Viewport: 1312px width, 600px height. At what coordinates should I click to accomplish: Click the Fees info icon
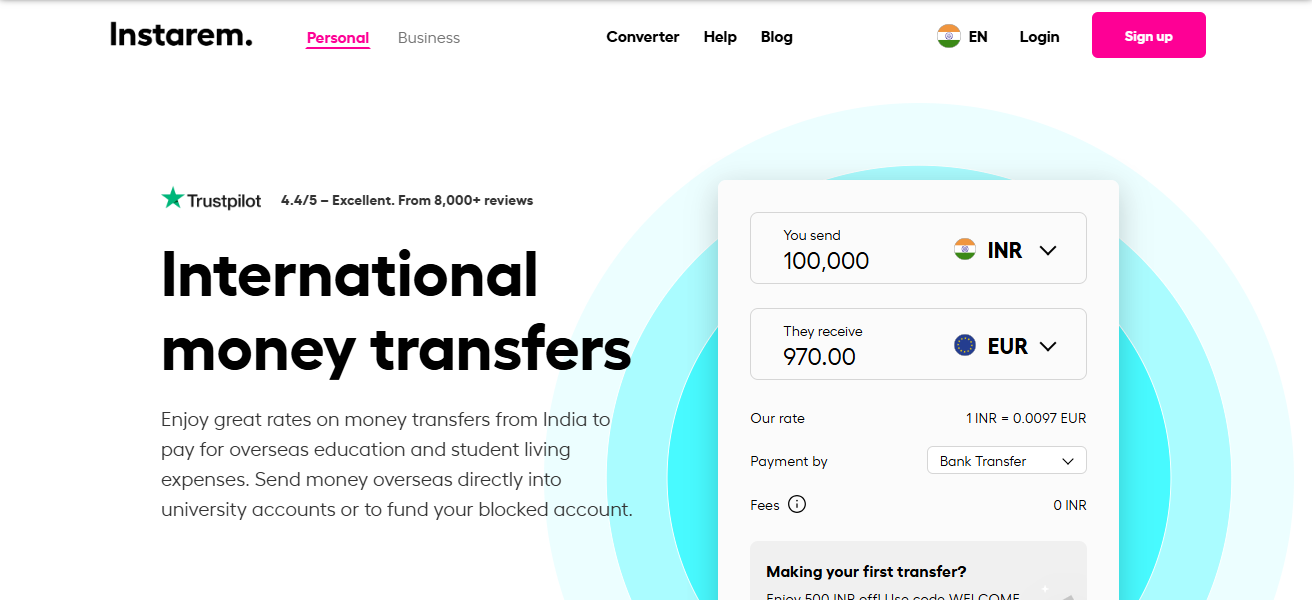797,505
